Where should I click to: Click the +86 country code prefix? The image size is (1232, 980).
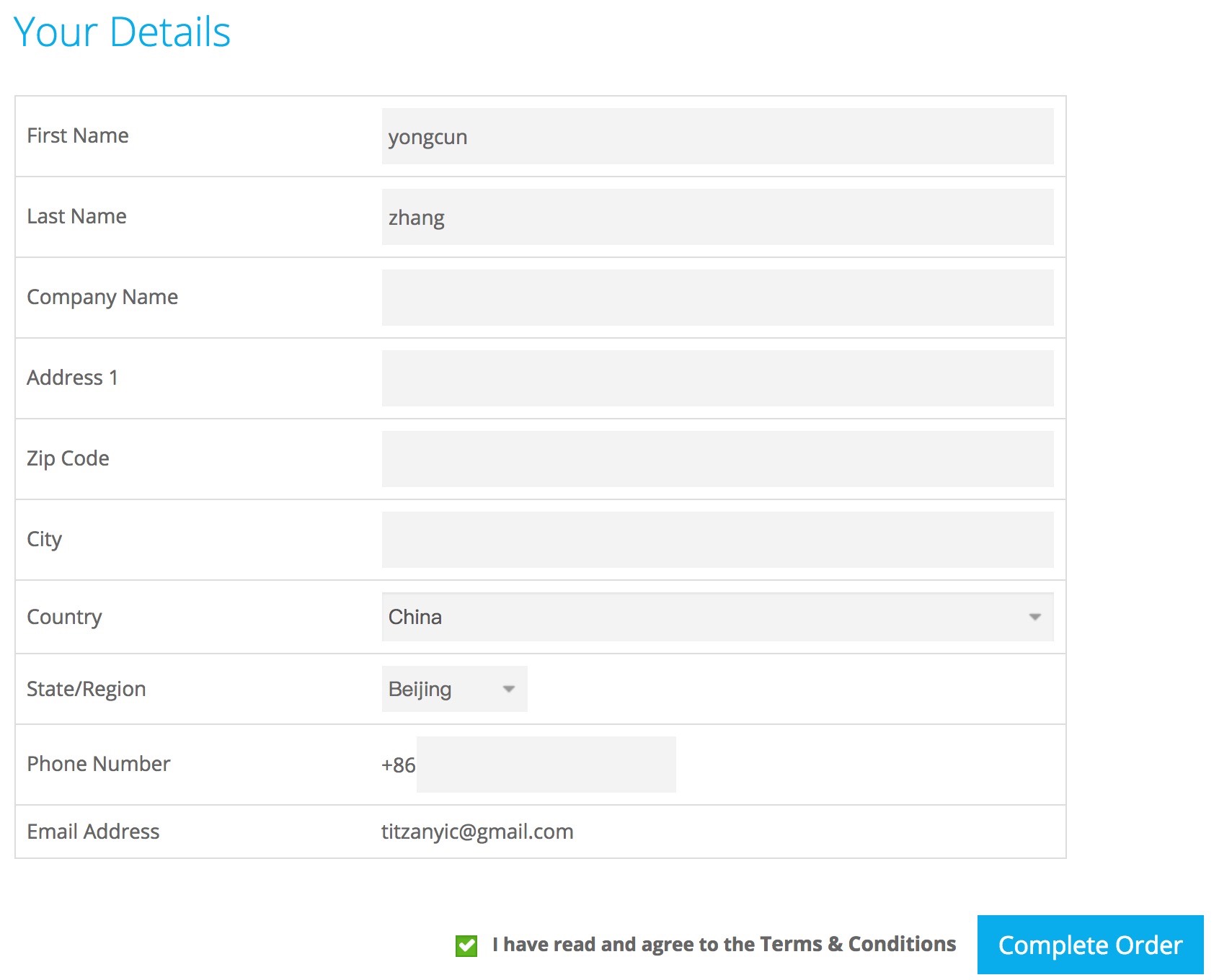398,765
